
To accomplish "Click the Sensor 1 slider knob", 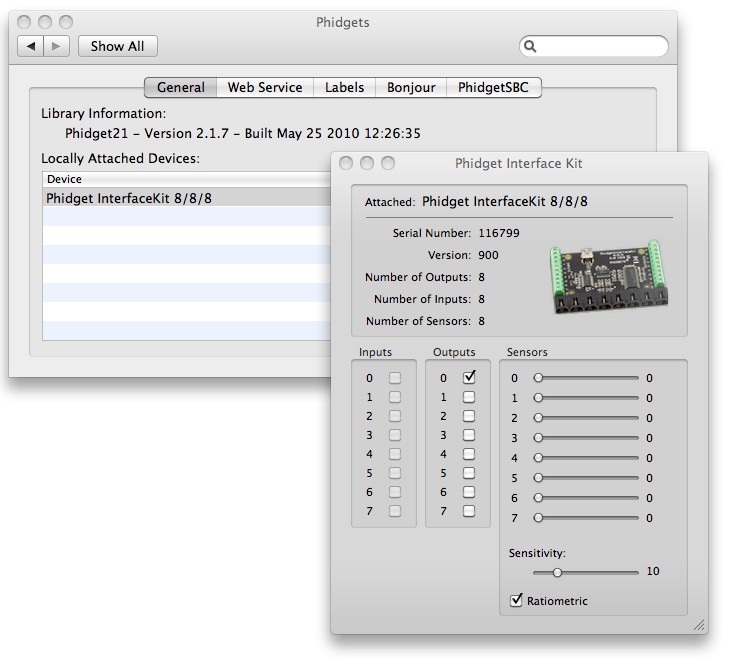I will click(x=538, y=398).
